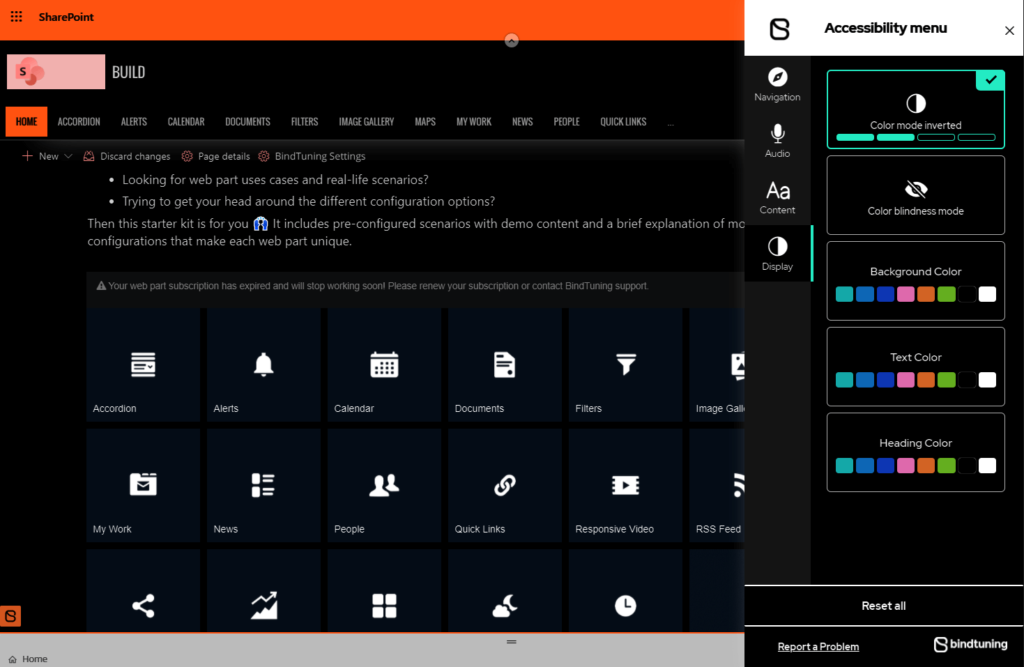Go to the MAPS nav item
This screenshot has width=1024, height=667.
point(425,122)
